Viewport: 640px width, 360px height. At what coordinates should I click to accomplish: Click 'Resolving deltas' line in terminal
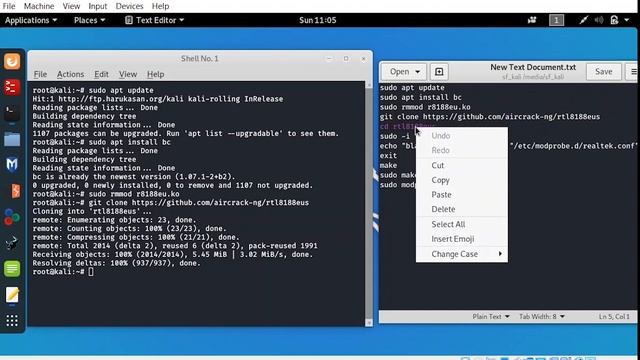(x=117, y=263)
